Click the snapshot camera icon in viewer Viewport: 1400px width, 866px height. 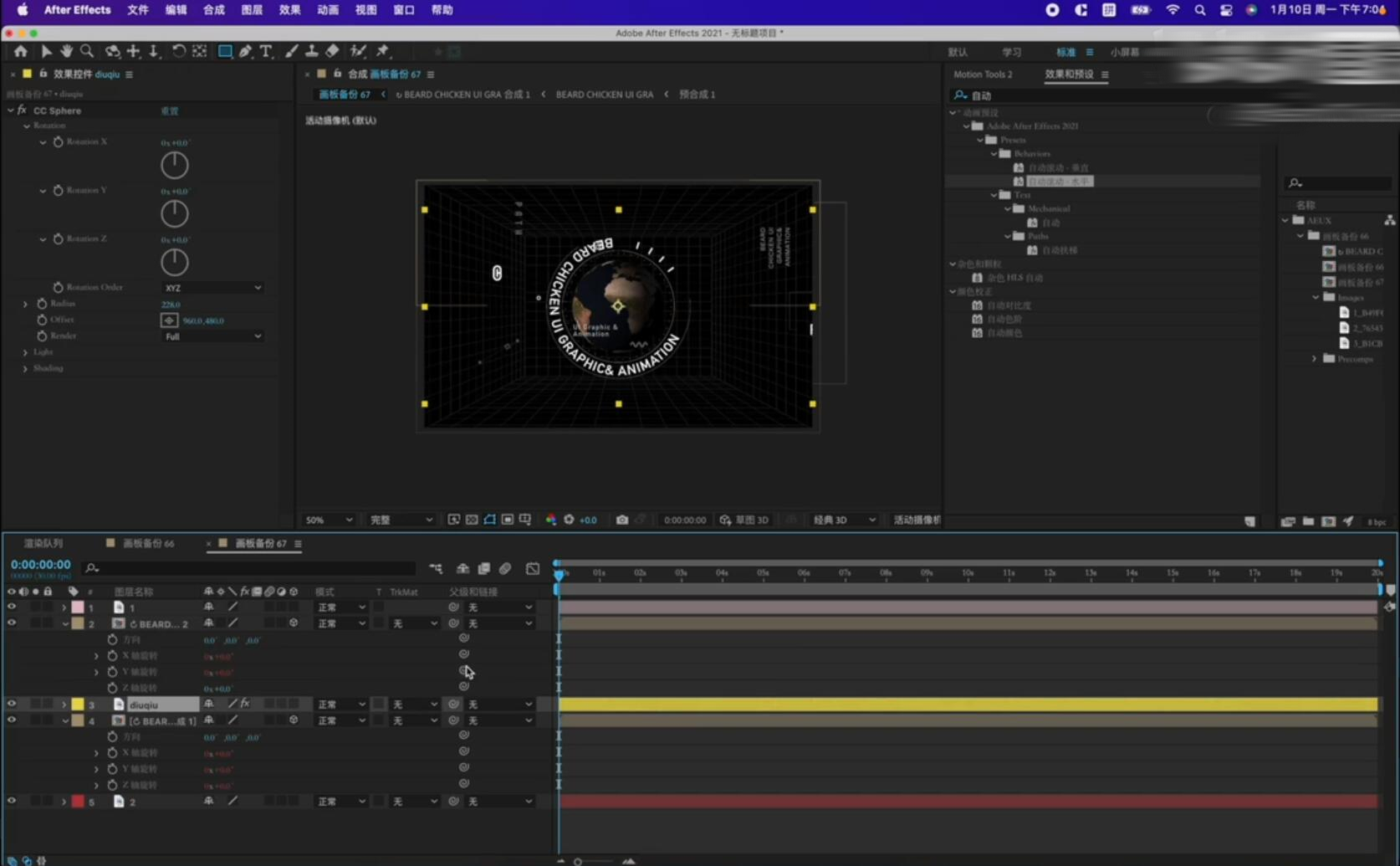click(622, 520)
